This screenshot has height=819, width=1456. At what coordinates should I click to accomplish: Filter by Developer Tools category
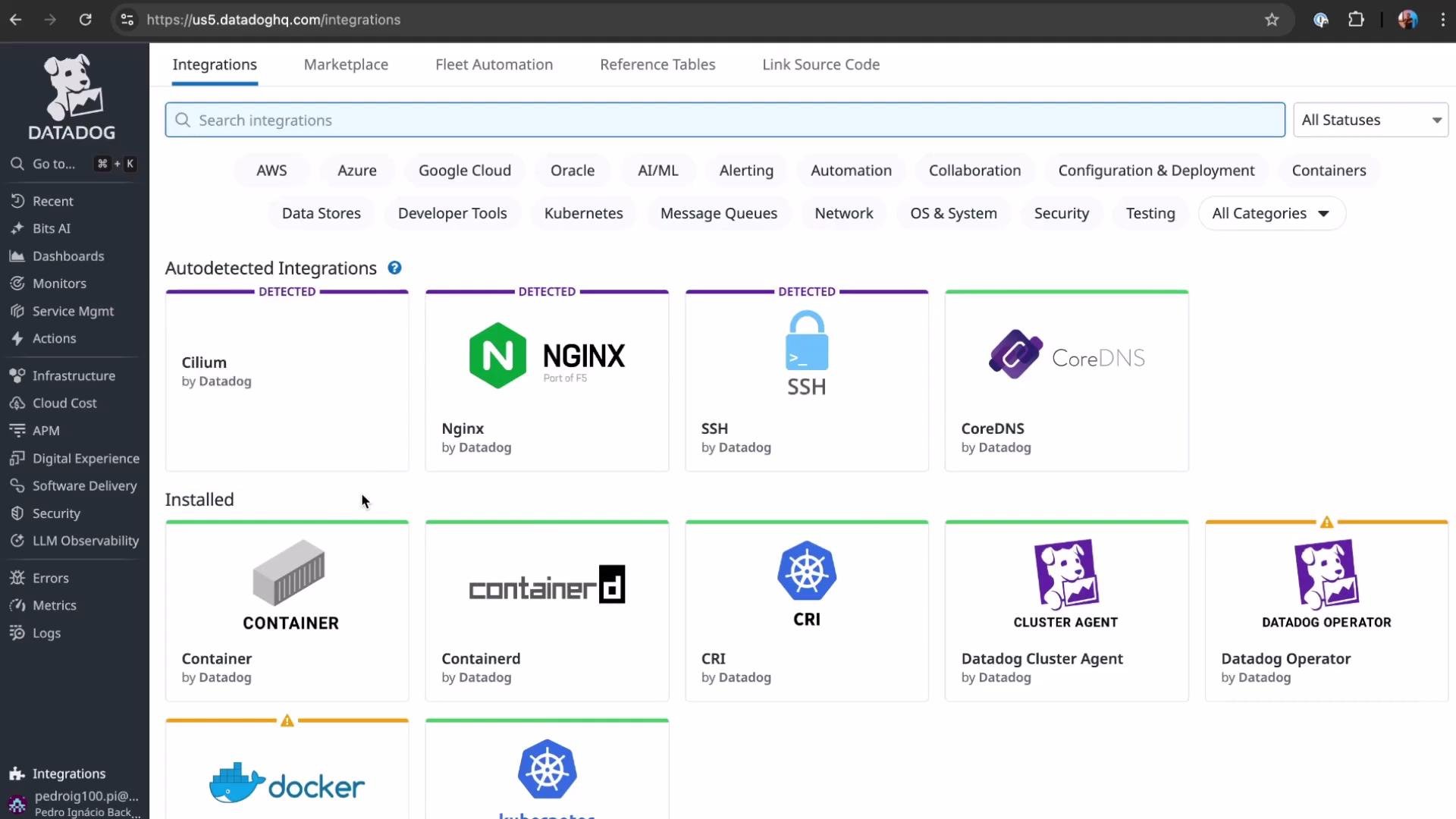pyautogui.click(x=452, y=213)
